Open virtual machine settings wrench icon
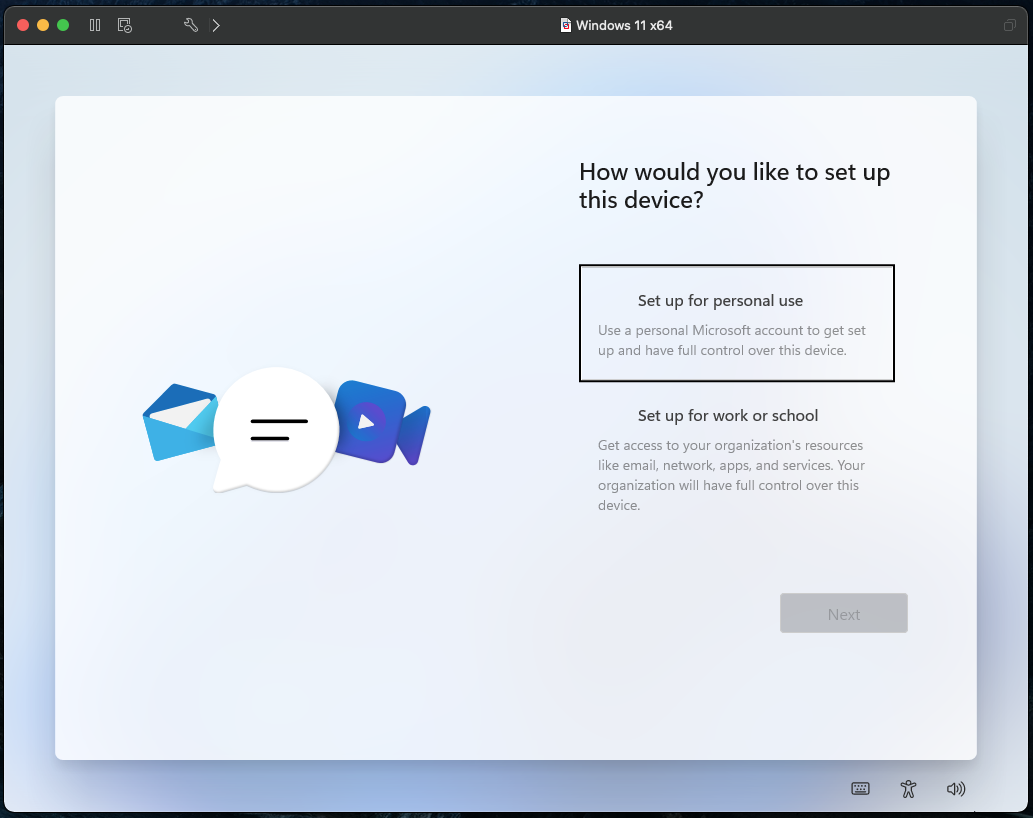This screenshot has width=1033, height=818. [190, 25]
